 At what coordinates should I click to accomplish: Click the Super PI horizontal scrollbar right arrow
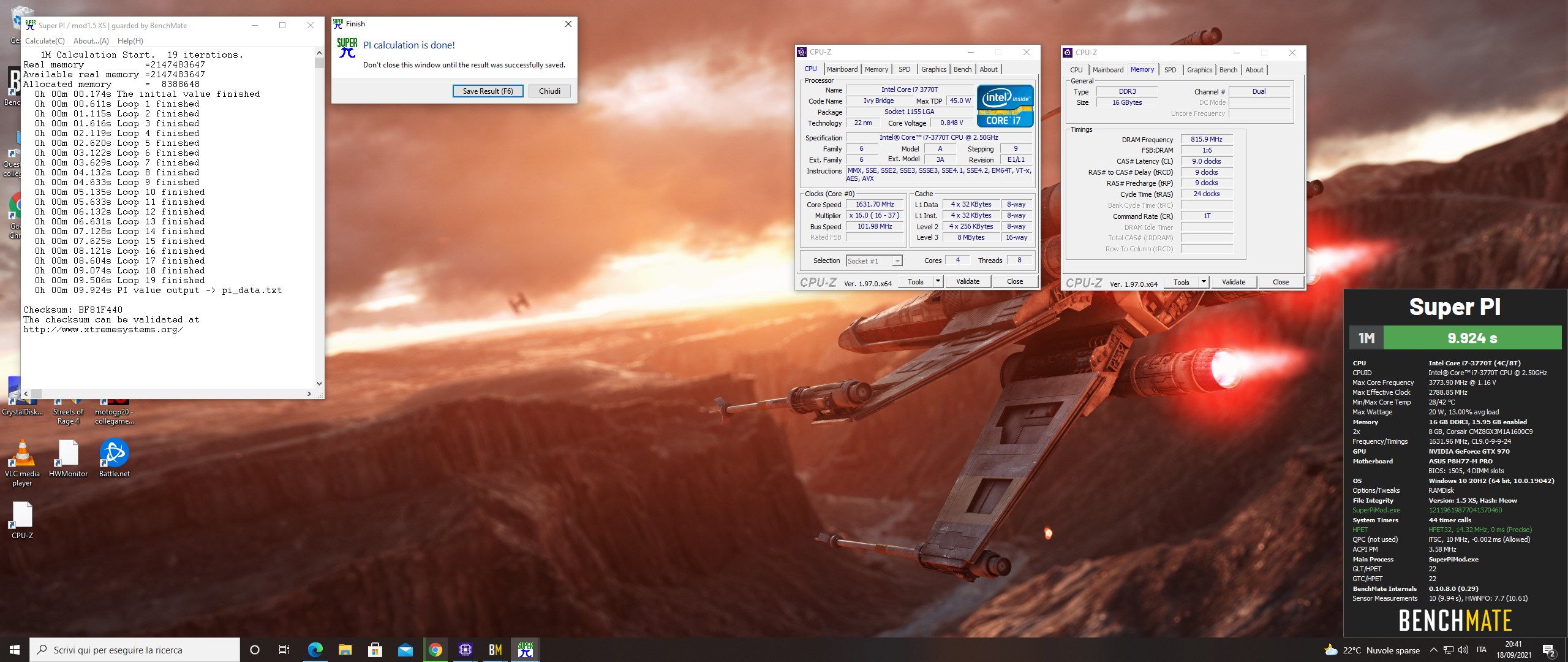[309, 394]
